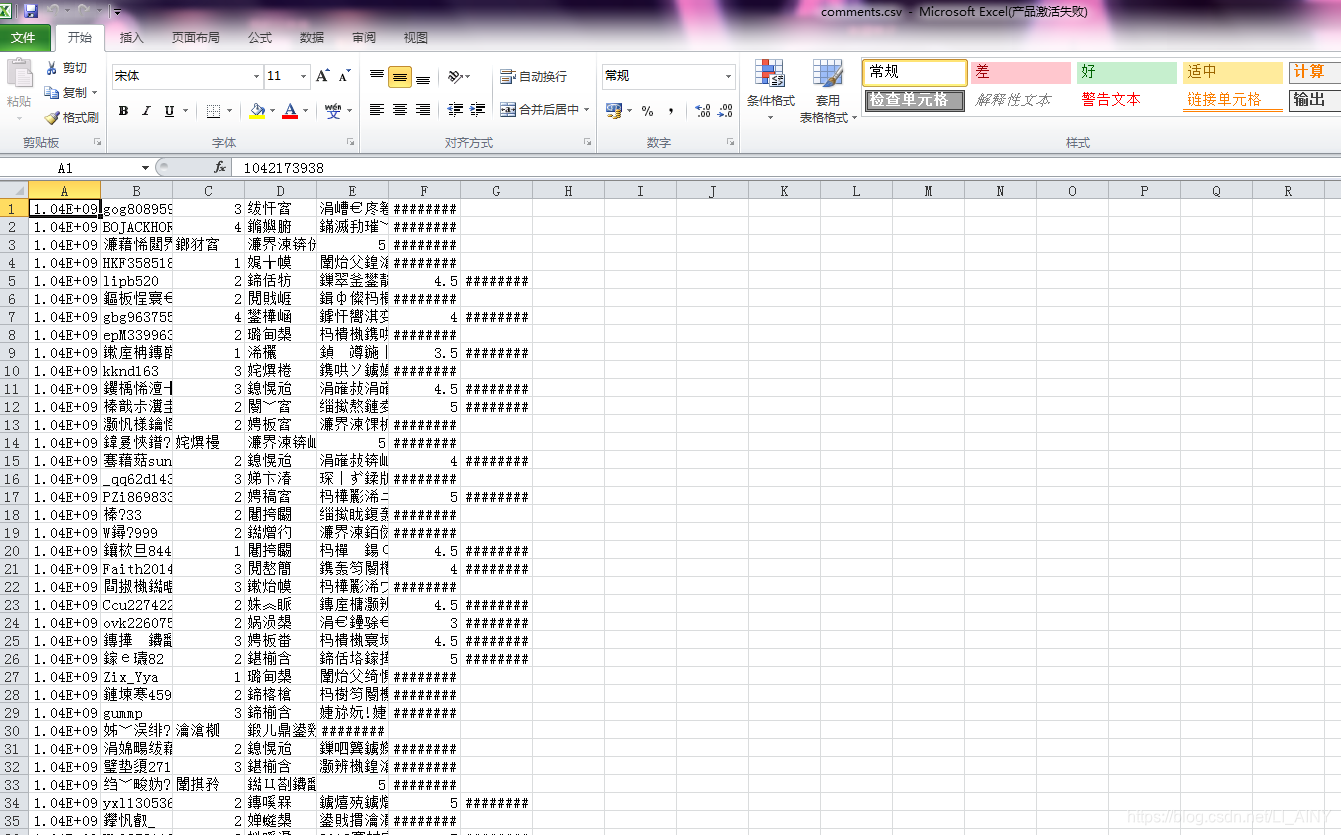1341x835 pixels.
Task: Apply the 常规 (Normal) cell style
Action: click(x=915, y=72)
